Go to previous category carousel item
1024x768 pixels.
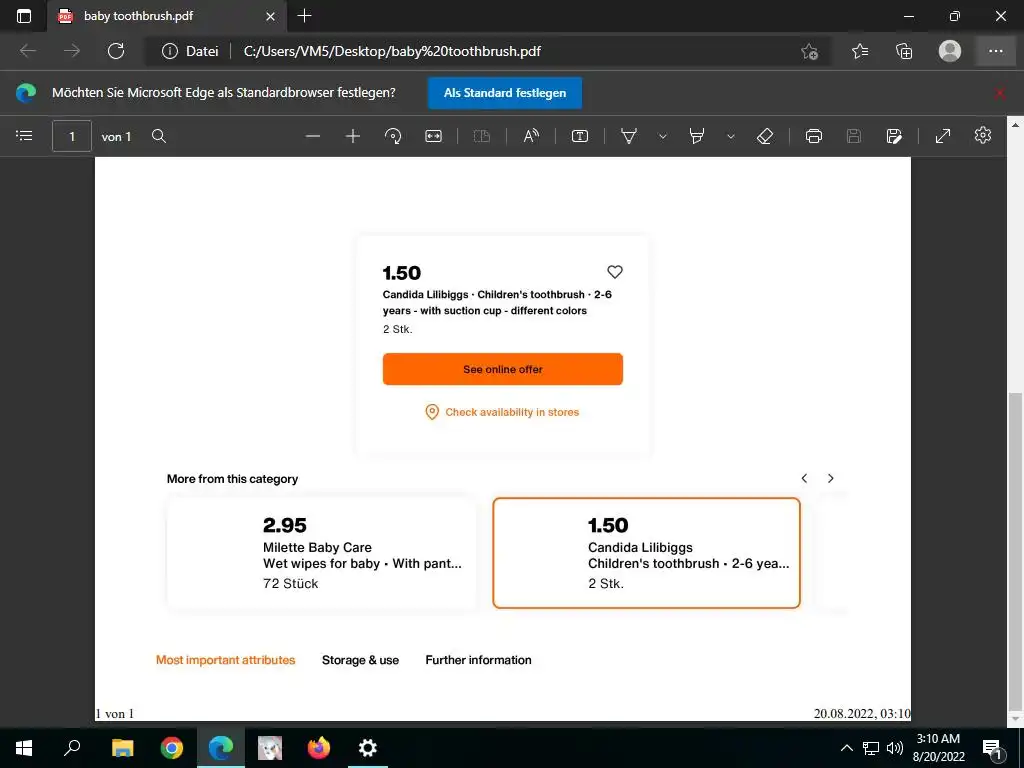tap(805, 479)
